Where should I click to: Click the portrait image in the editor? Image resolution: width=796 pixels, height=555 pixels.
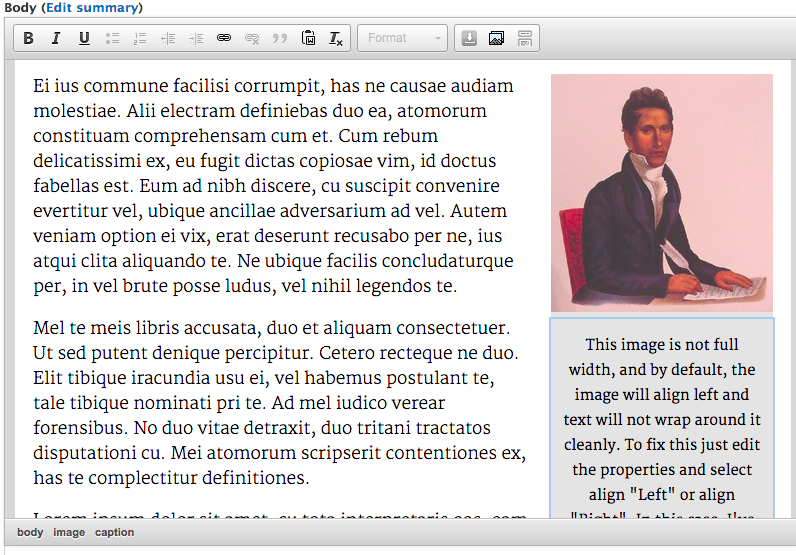[662, 193]
